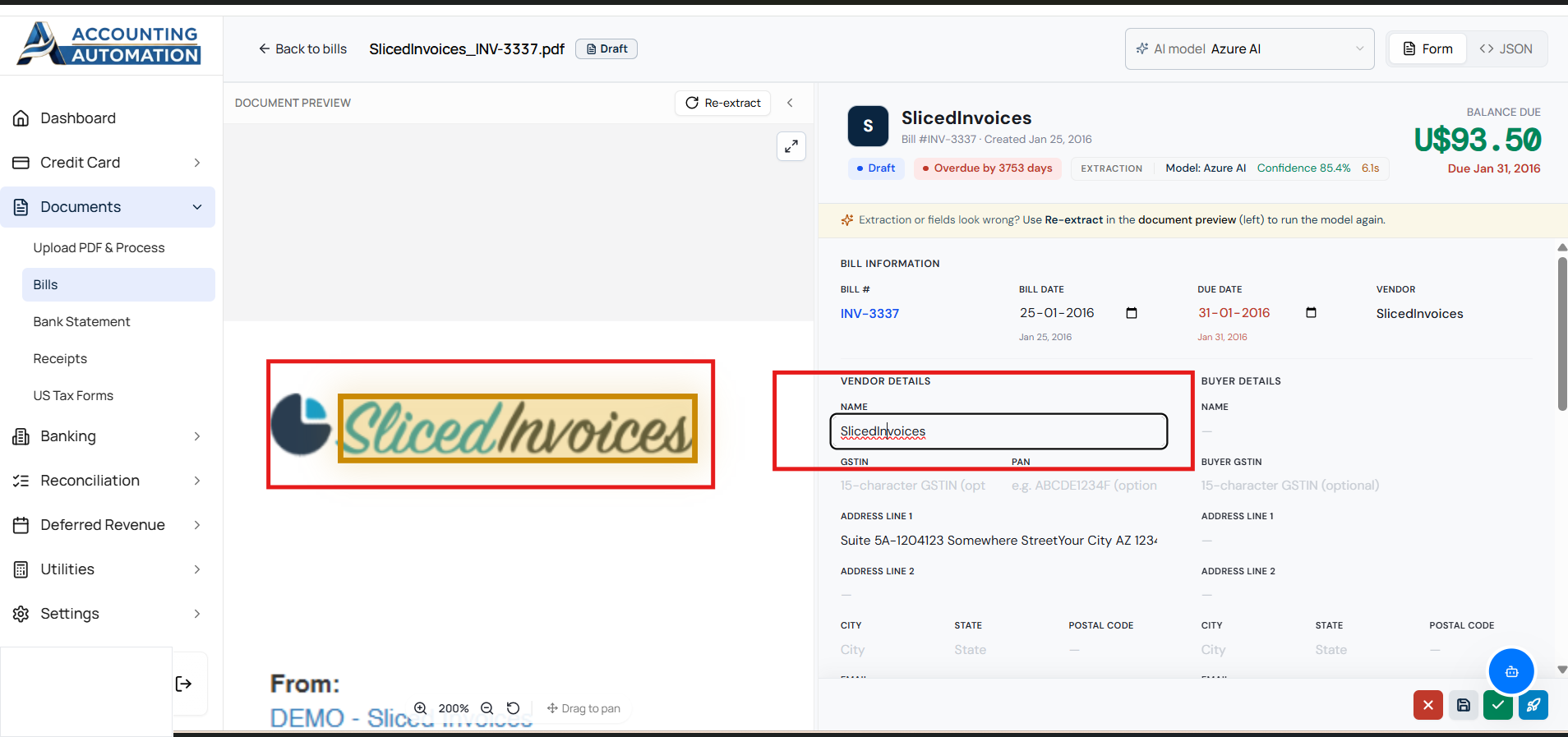Open US Tax Forms
Viewport: 1568px width, 737px height.
(x=73, y=395)
